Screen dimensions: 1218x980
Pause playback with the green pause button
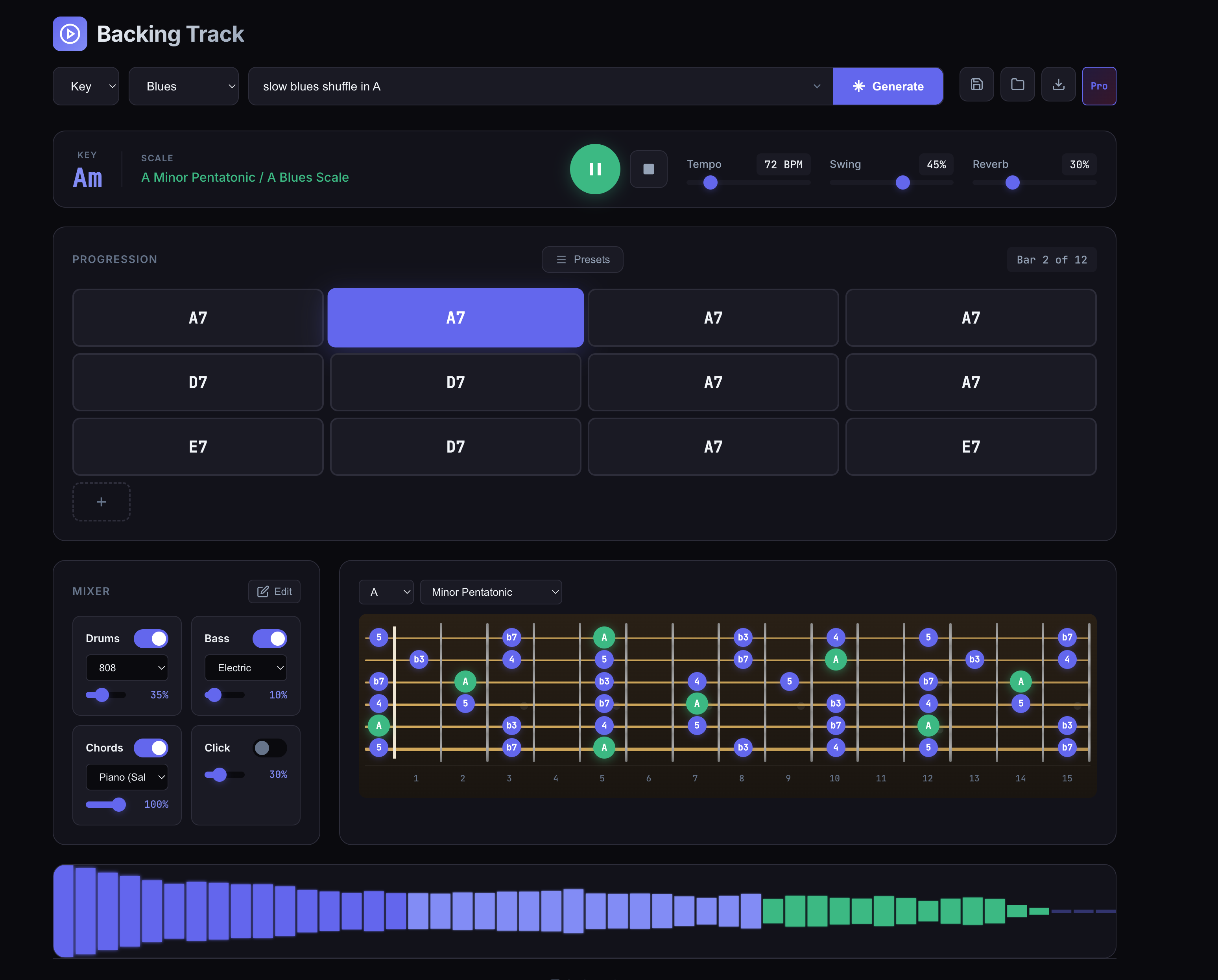(x=595, y=169)
